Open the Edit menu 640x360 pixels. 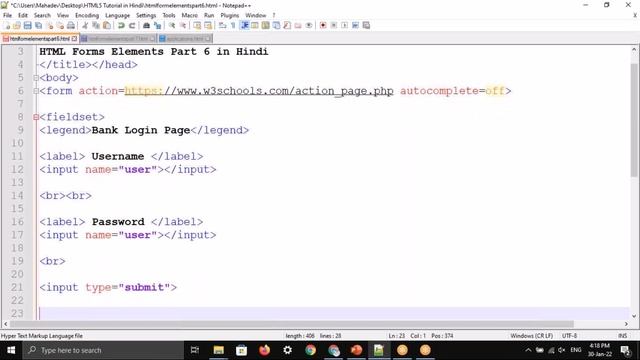coord(23,15)
